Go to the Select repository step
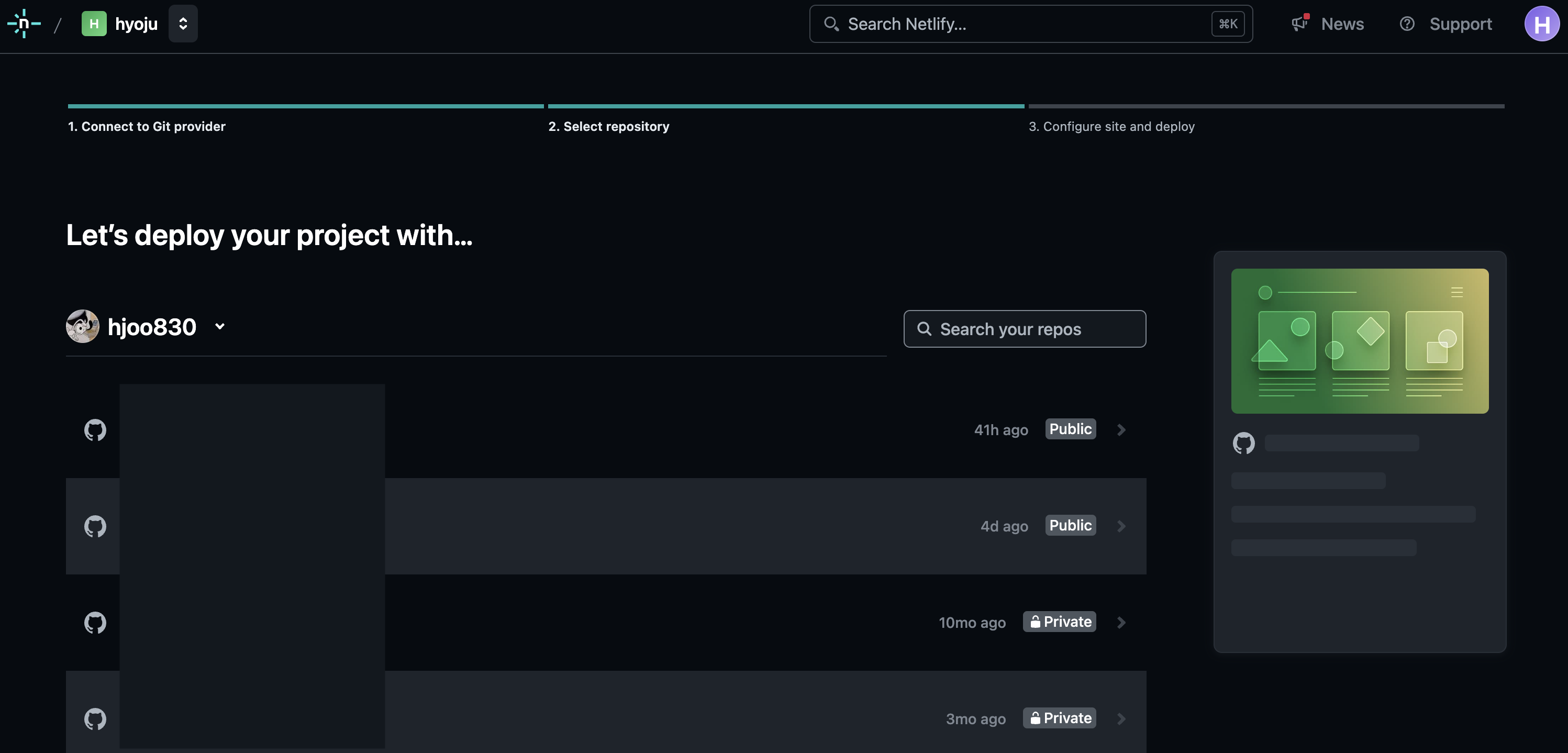This screenshot has width=1568, height=753. point(608,127)
